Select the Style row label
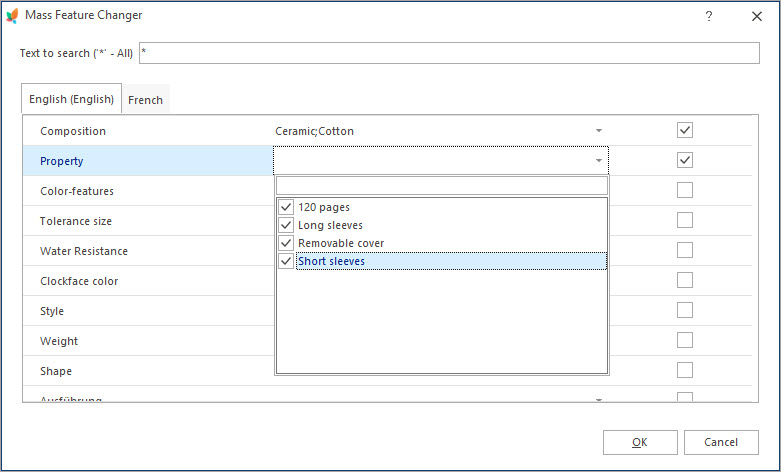Viewport: 781px width, 472px height. tap(52, 311)
